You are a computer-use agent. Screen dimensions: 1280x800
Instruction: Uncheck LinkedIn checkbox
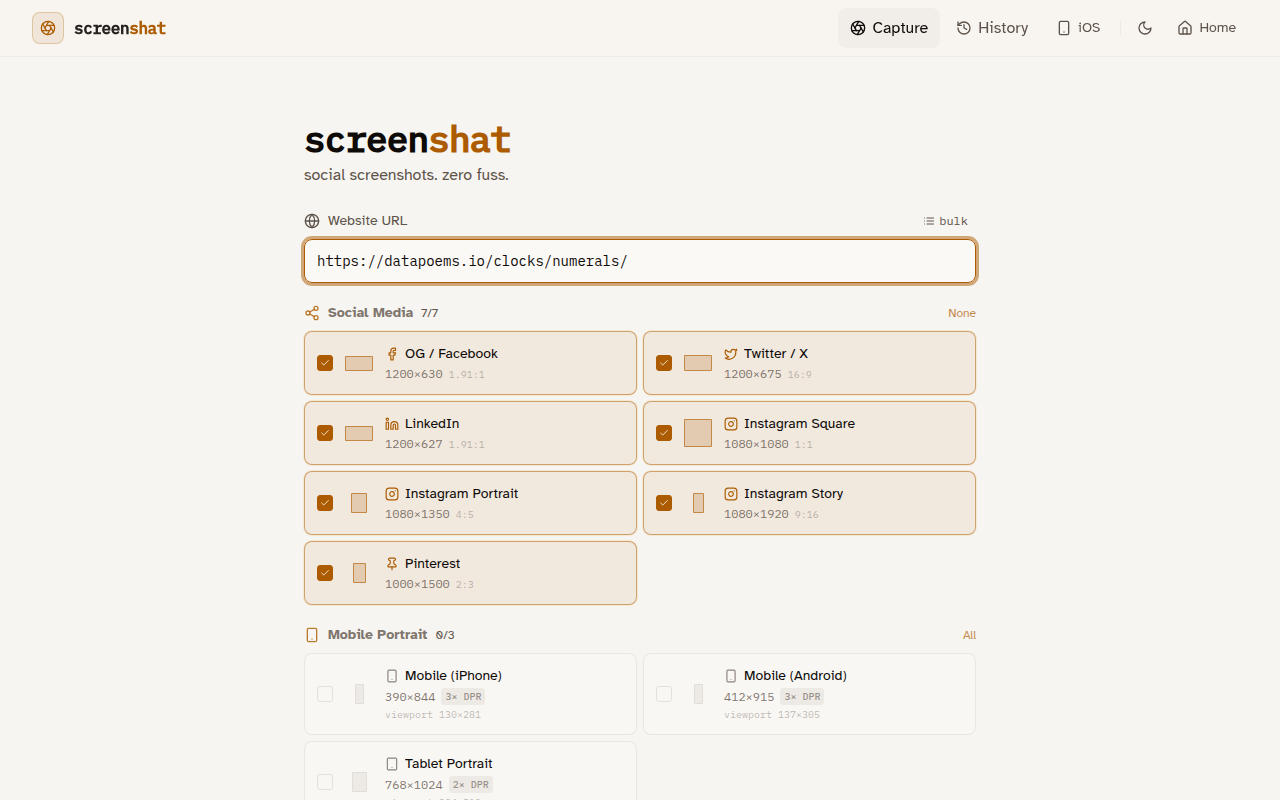pyautogui.click(x=325, y=433)
